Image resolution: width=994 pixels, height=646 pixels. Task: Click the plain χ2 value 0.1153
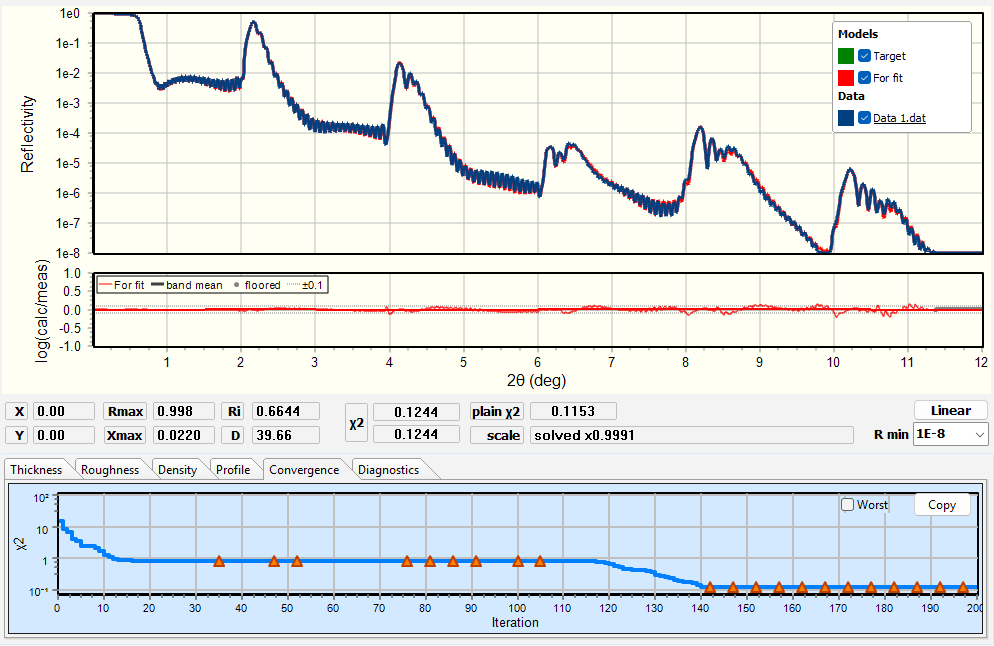[573, 411]
